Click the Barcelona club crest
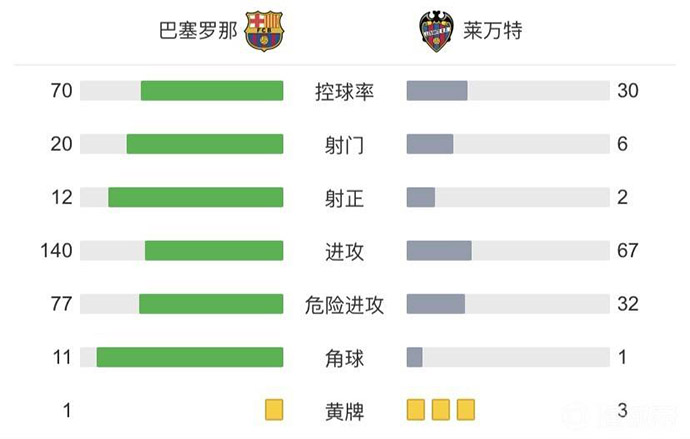The image size is (690, 439). [264, 31]
